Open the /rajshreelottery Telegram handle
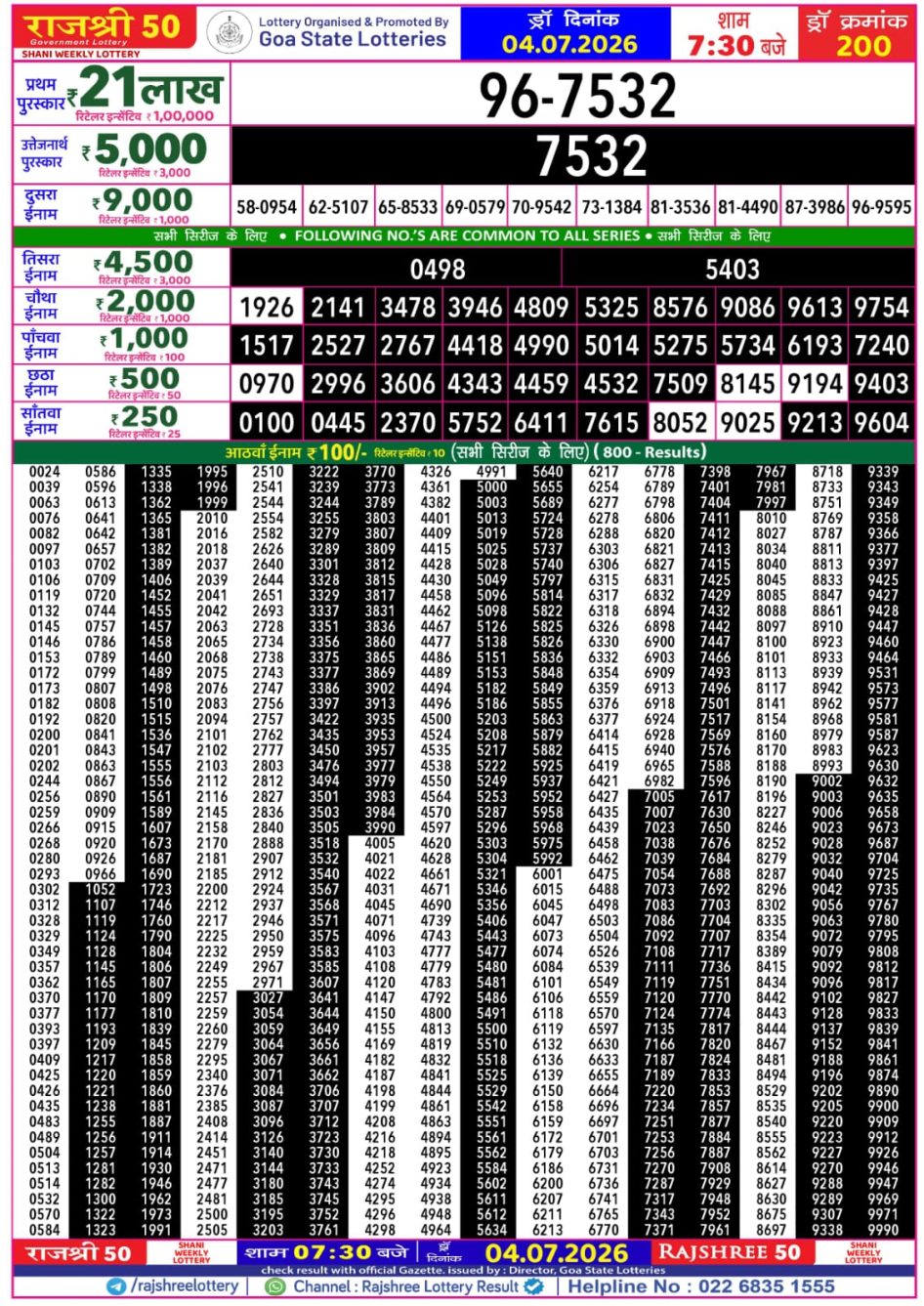This screenshot has width=924, height=1306. (x=184, y=1286)
